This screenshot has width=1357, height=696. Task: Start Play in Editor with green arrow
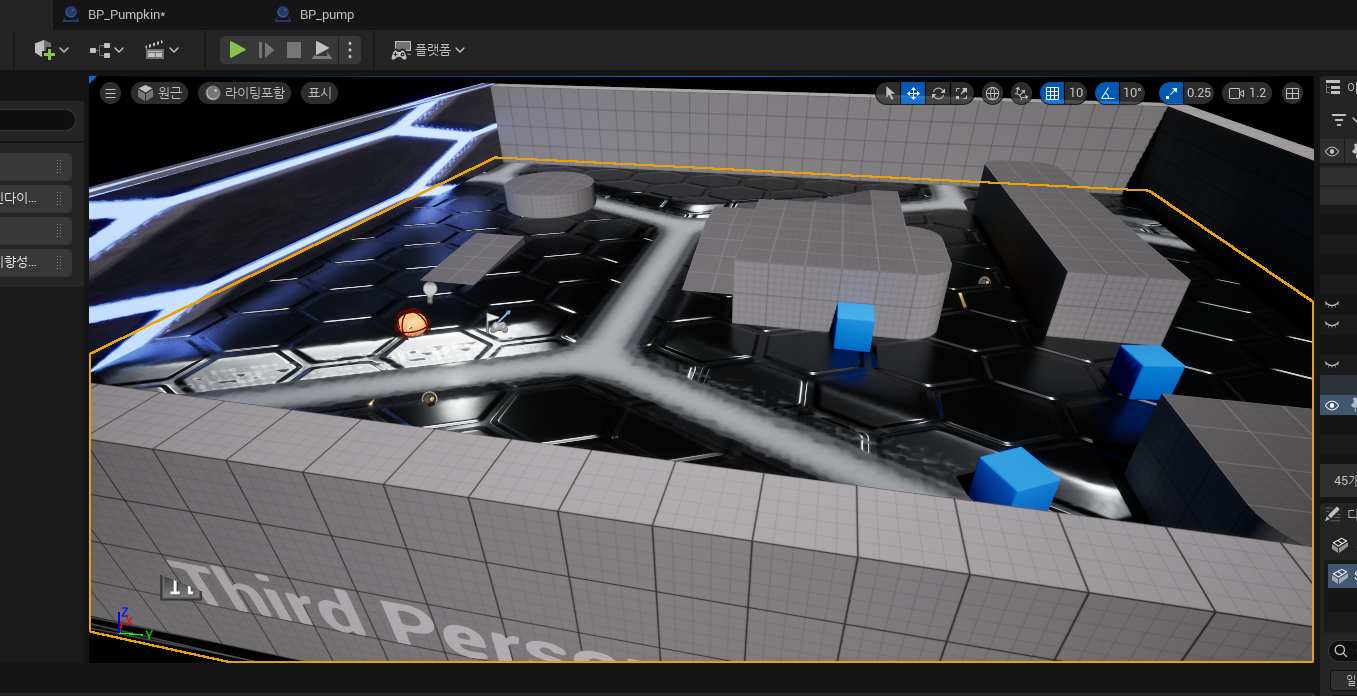pos(237,49)
